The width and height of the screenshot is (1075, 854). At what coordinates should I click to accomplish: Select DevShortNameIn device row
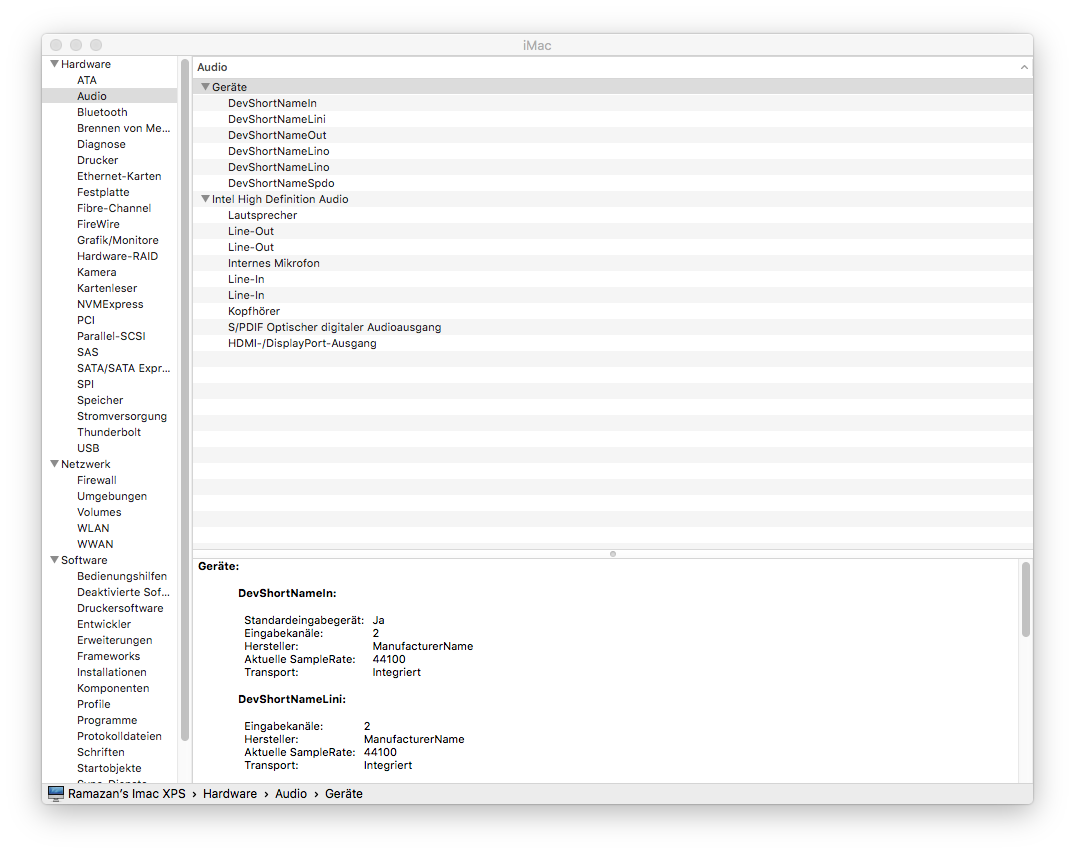612,103
